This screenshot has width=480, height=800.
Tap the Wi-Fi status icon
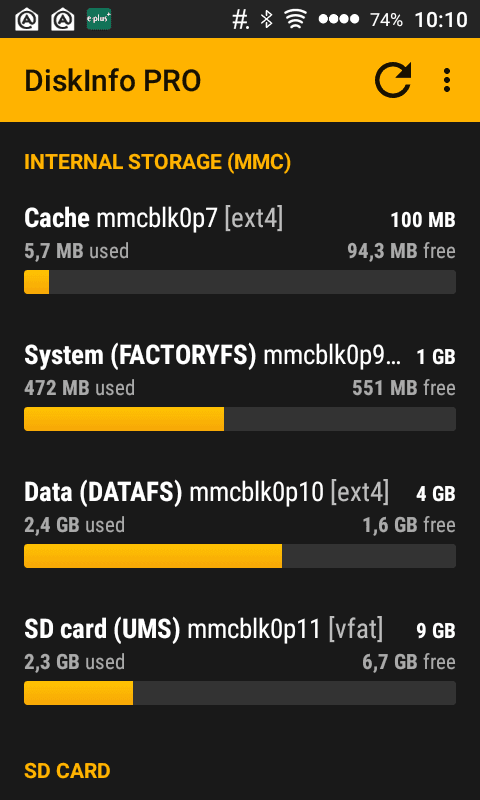pos(295,20)
